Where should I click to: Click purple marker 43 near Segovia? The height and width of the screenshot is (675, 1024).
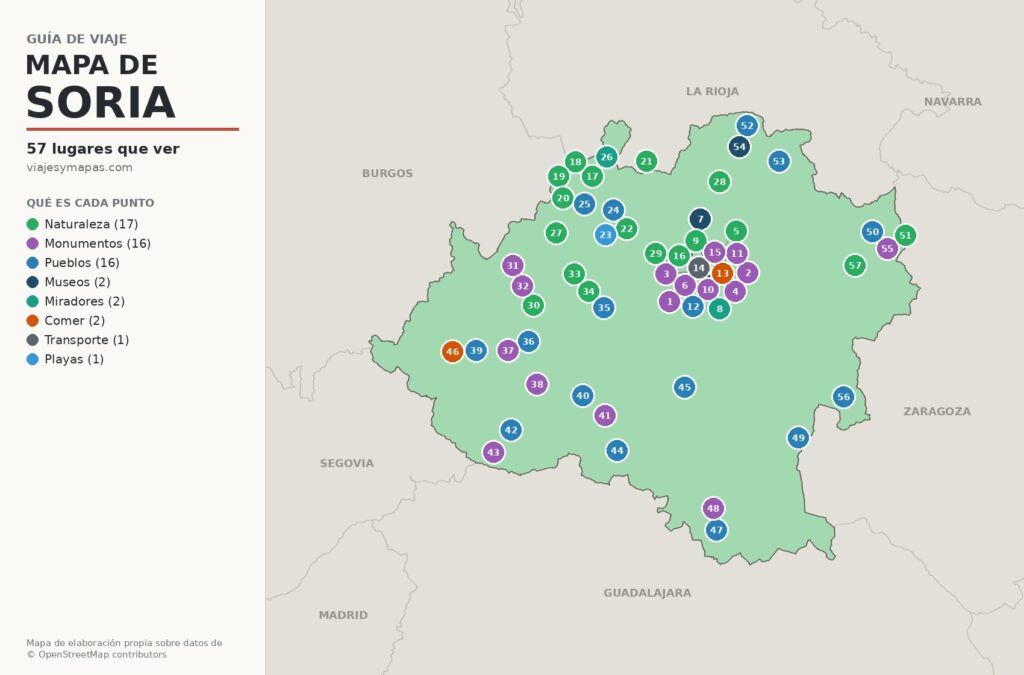[x=494, y=452]
